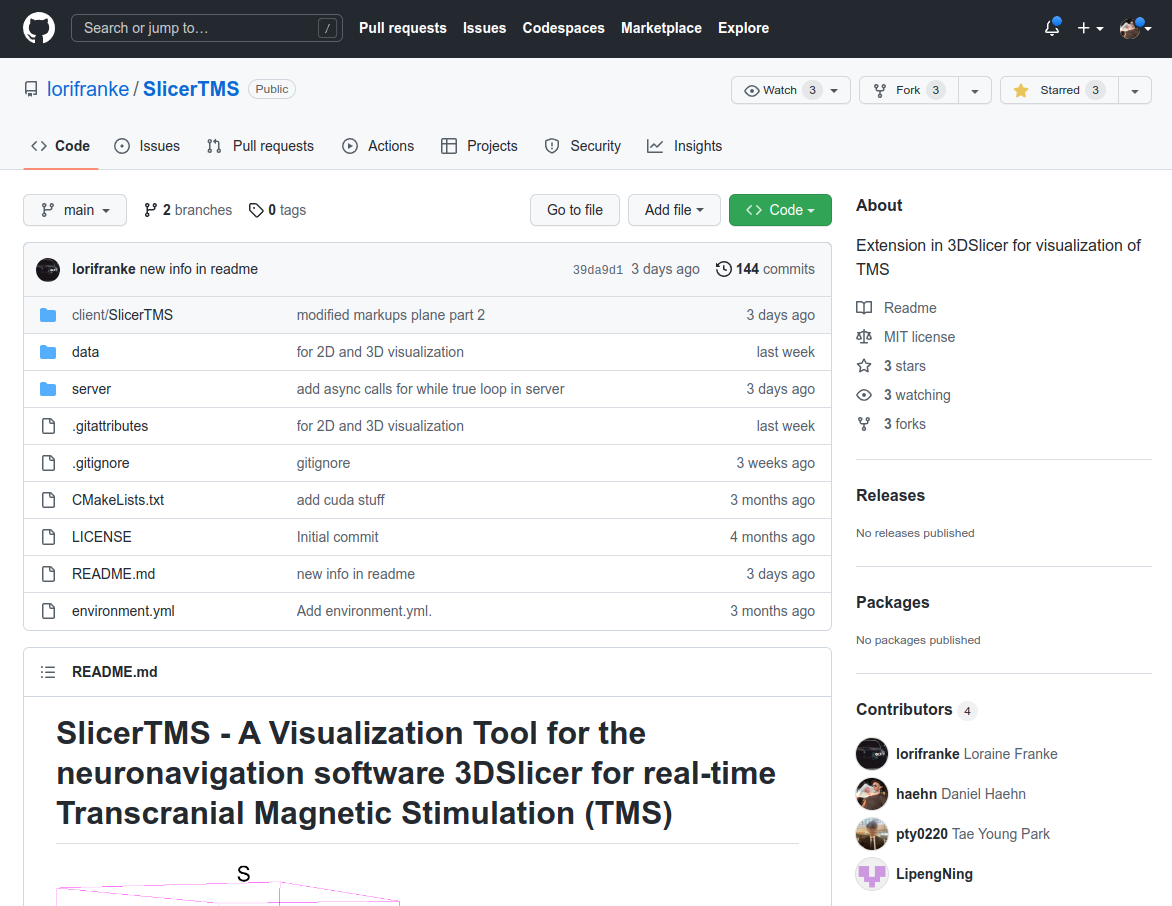Open README.md in the file list
The height and width of the screenshot is (906, 1172).
[114, 574]
